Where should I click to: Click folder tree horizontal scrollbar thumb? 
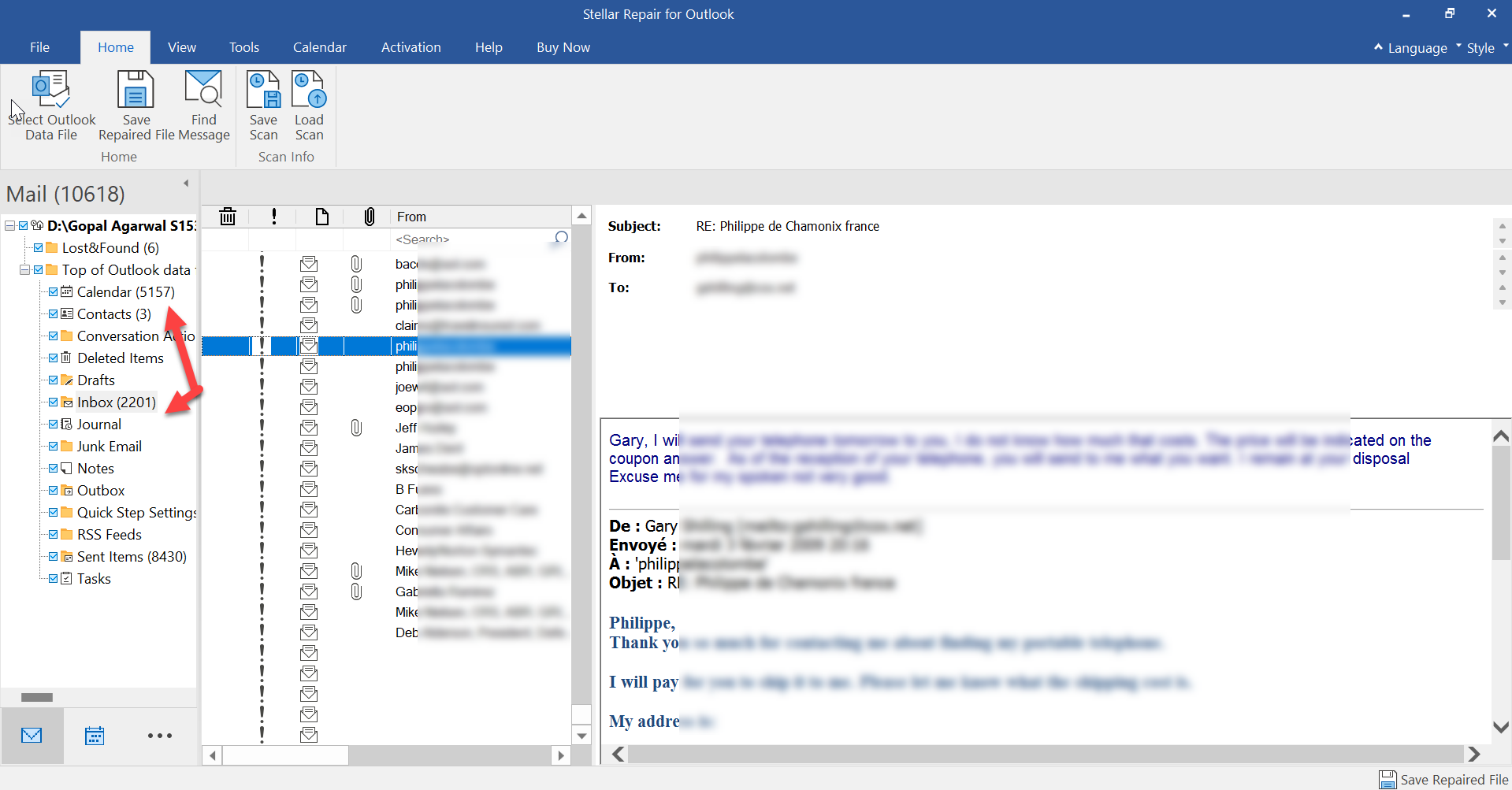37,697
